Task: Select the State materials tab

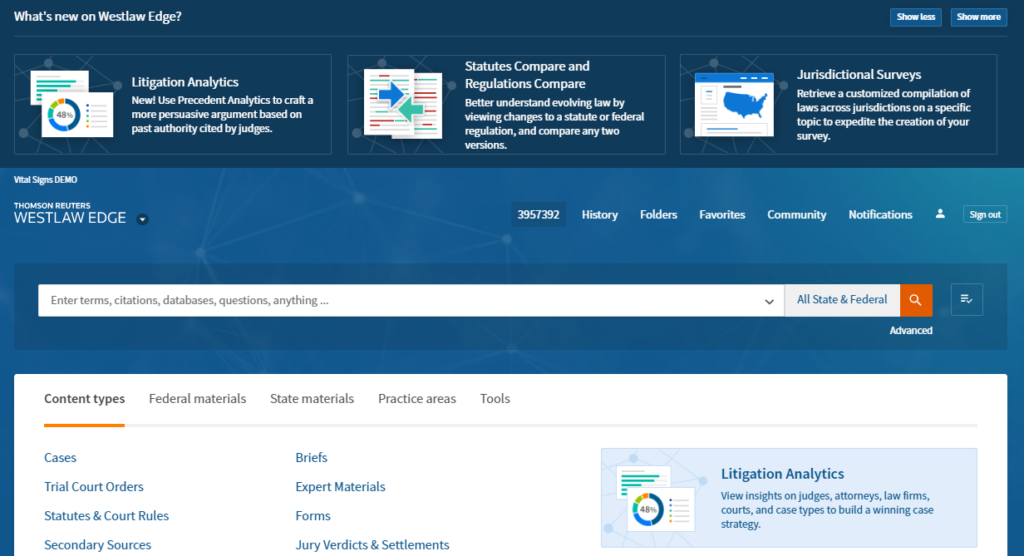Action: click(x=312, y=399)
